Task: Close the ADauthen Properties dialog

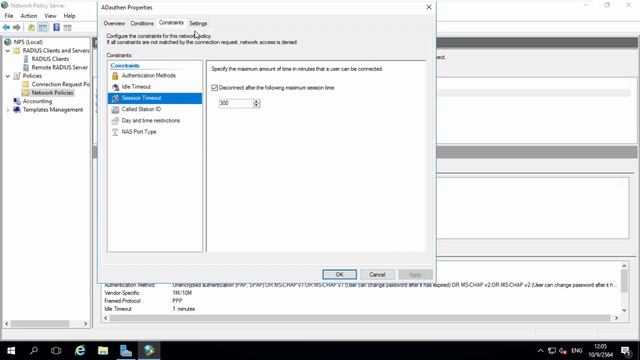Action: [429, 7]
